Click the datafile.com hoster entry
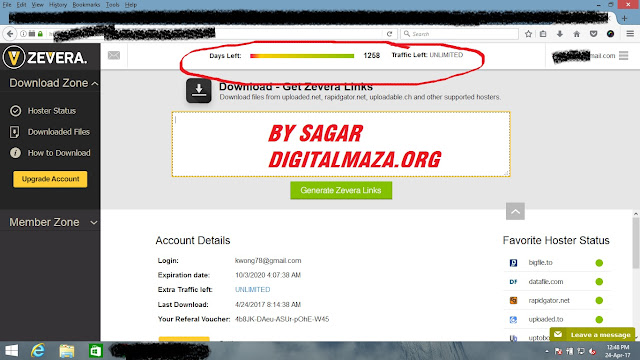640x360 pixels. (546, 282)
